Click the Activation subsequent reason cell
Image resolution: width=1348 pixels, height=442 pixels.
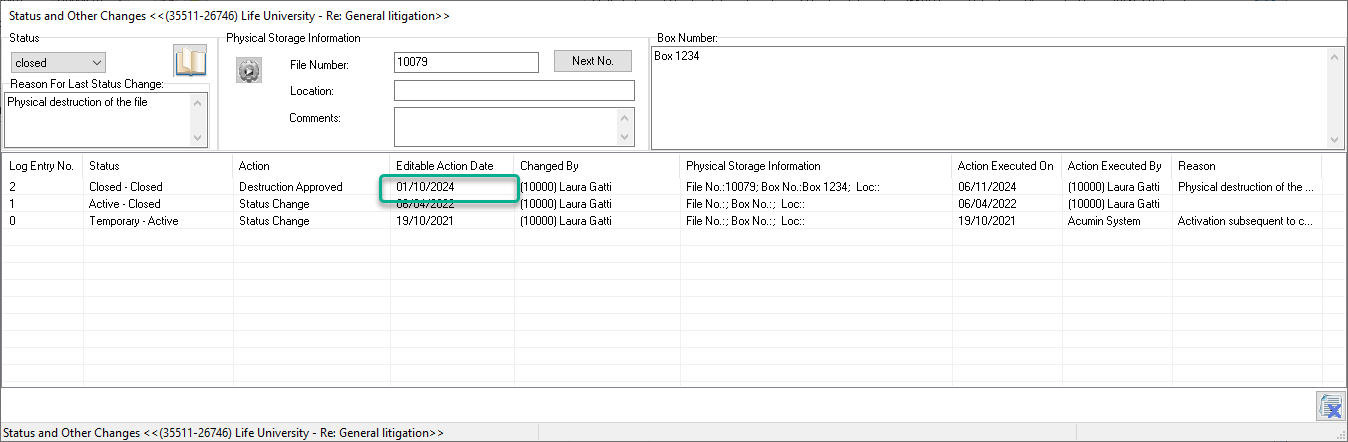[x=1247, y=221]
